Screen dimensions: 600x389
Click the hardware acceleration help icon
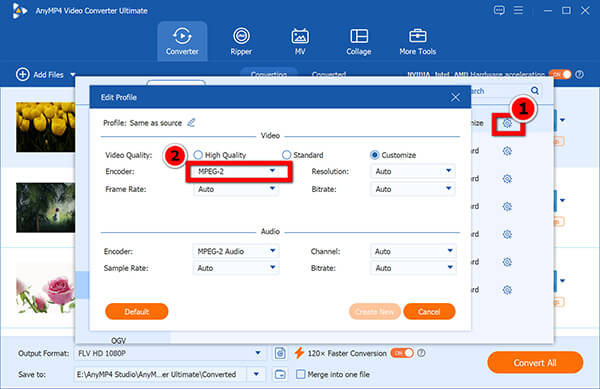(580, 74)
